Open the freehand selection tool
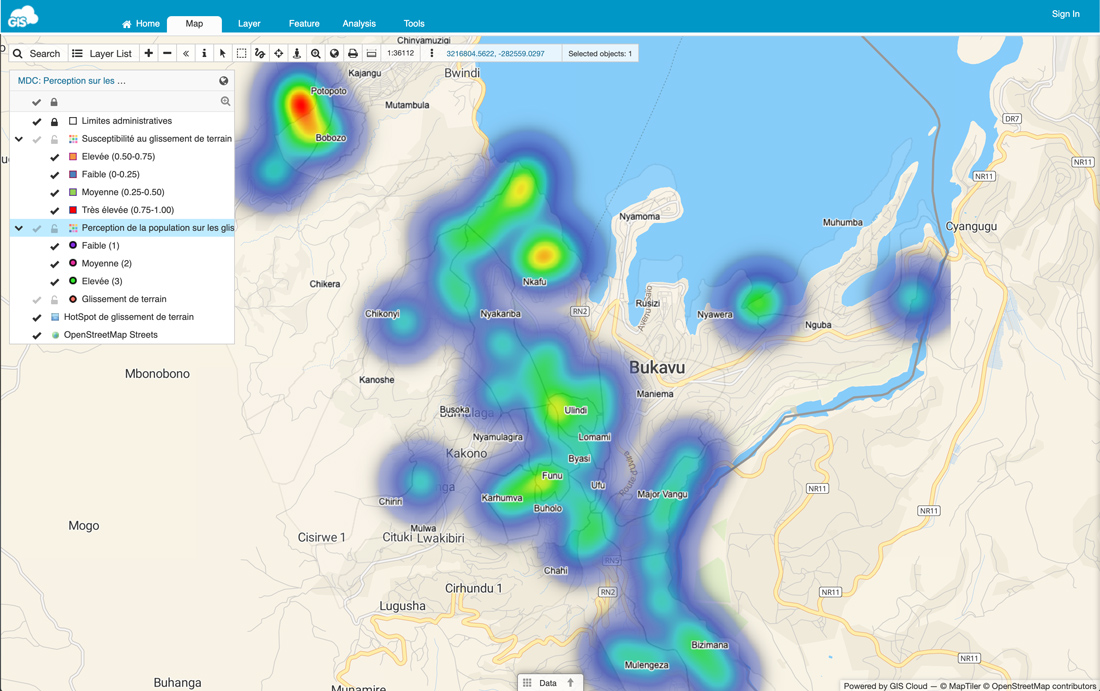 point(259,52)
